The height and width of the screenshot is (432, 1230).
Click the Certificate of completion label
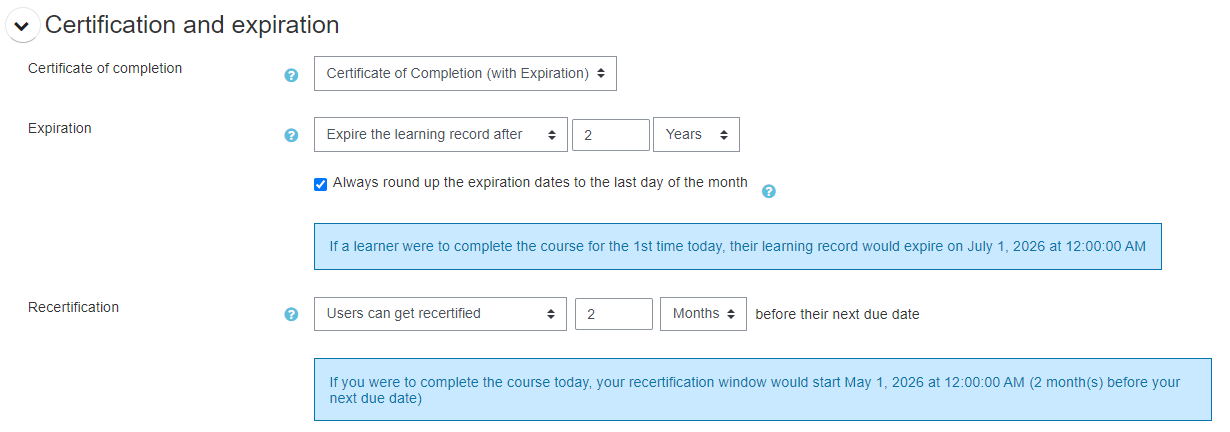point(105,69)
